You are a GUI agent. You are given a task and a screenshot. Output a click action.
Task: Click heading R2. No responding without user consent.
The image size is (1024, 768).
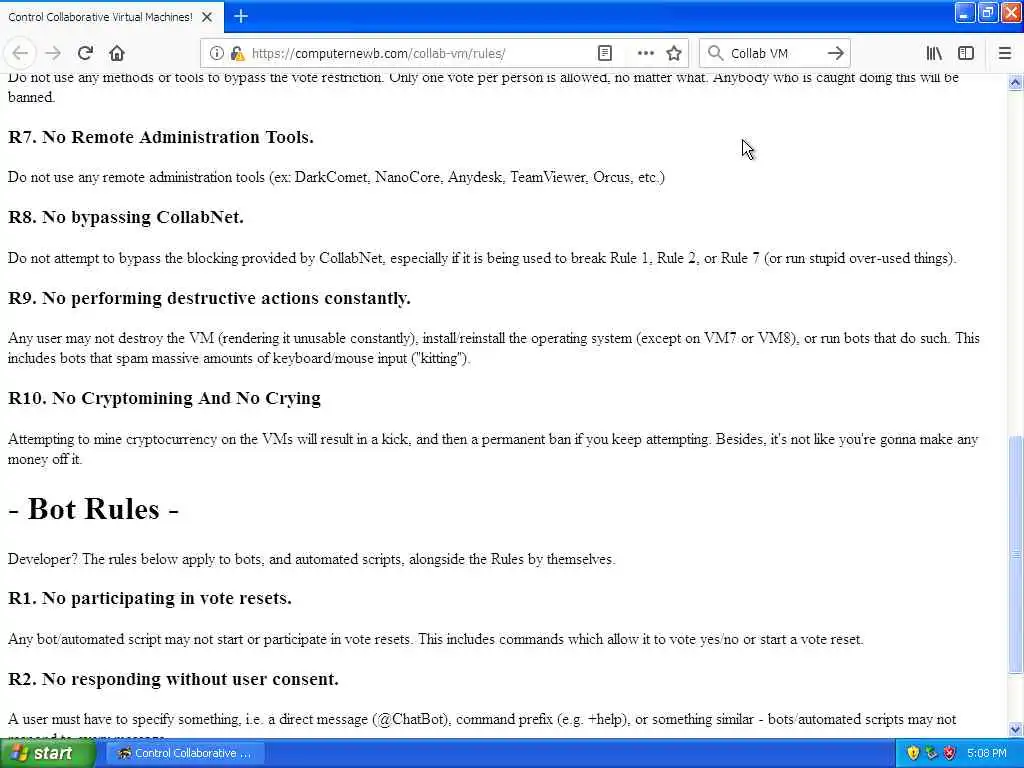[x=173, y=679]
